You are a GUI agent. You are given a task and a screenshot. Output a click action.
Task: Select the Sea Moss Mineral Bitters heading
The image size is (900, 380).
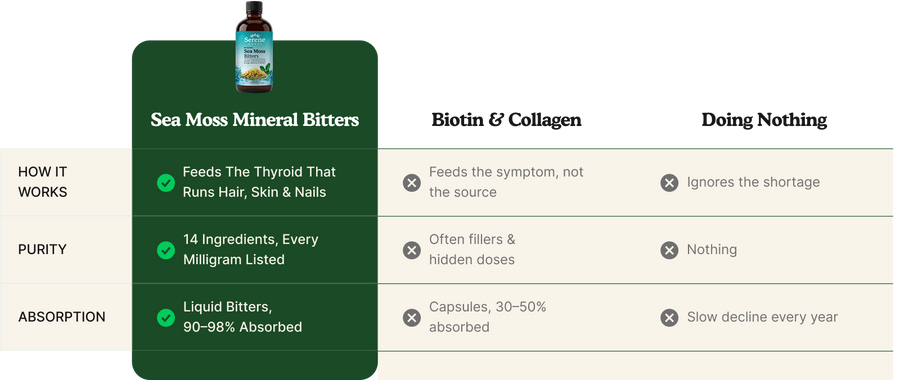click(255, 120)
